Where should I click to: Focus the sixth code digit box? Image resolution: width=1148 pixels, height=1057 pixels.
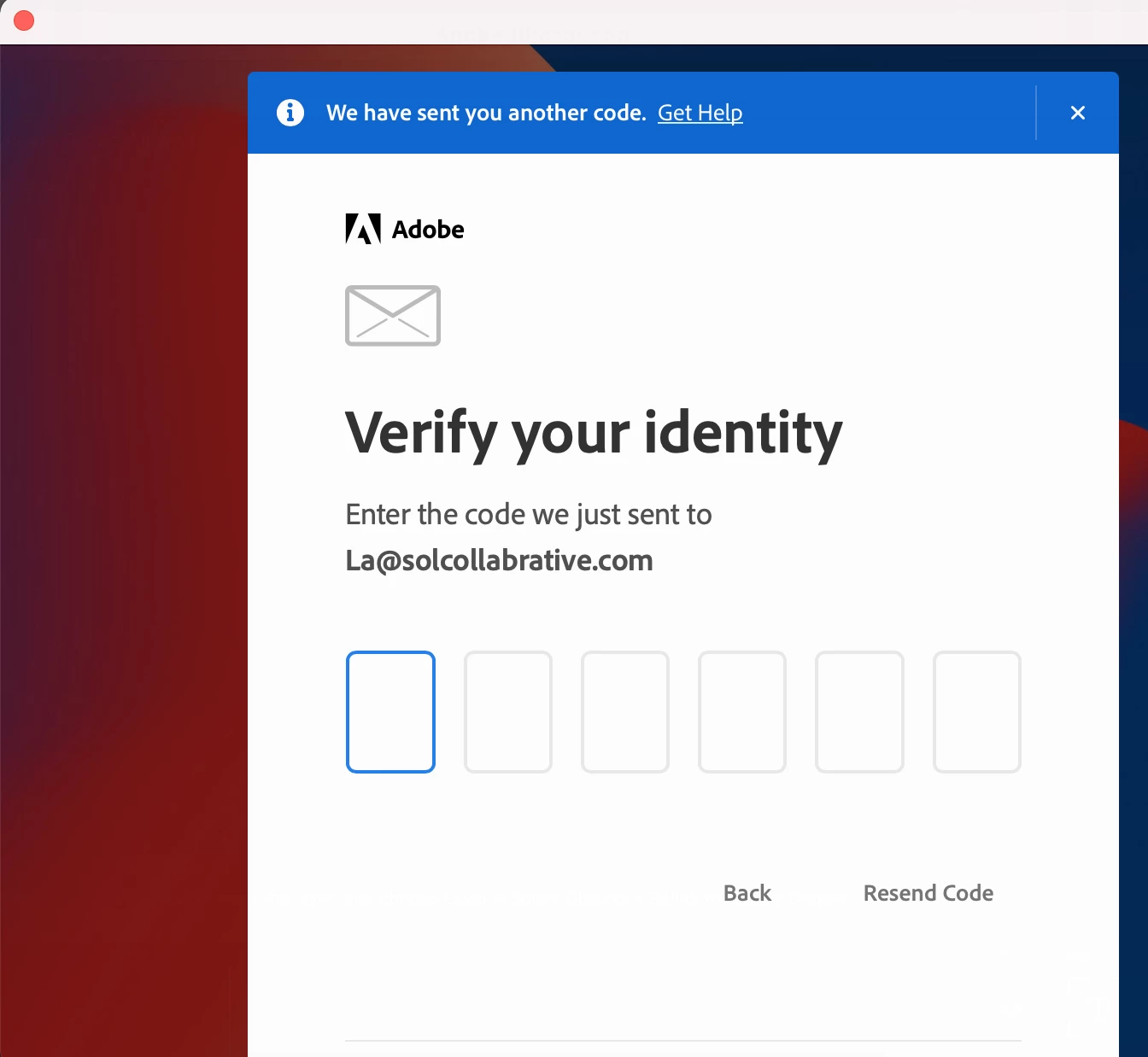click(977, 712)
